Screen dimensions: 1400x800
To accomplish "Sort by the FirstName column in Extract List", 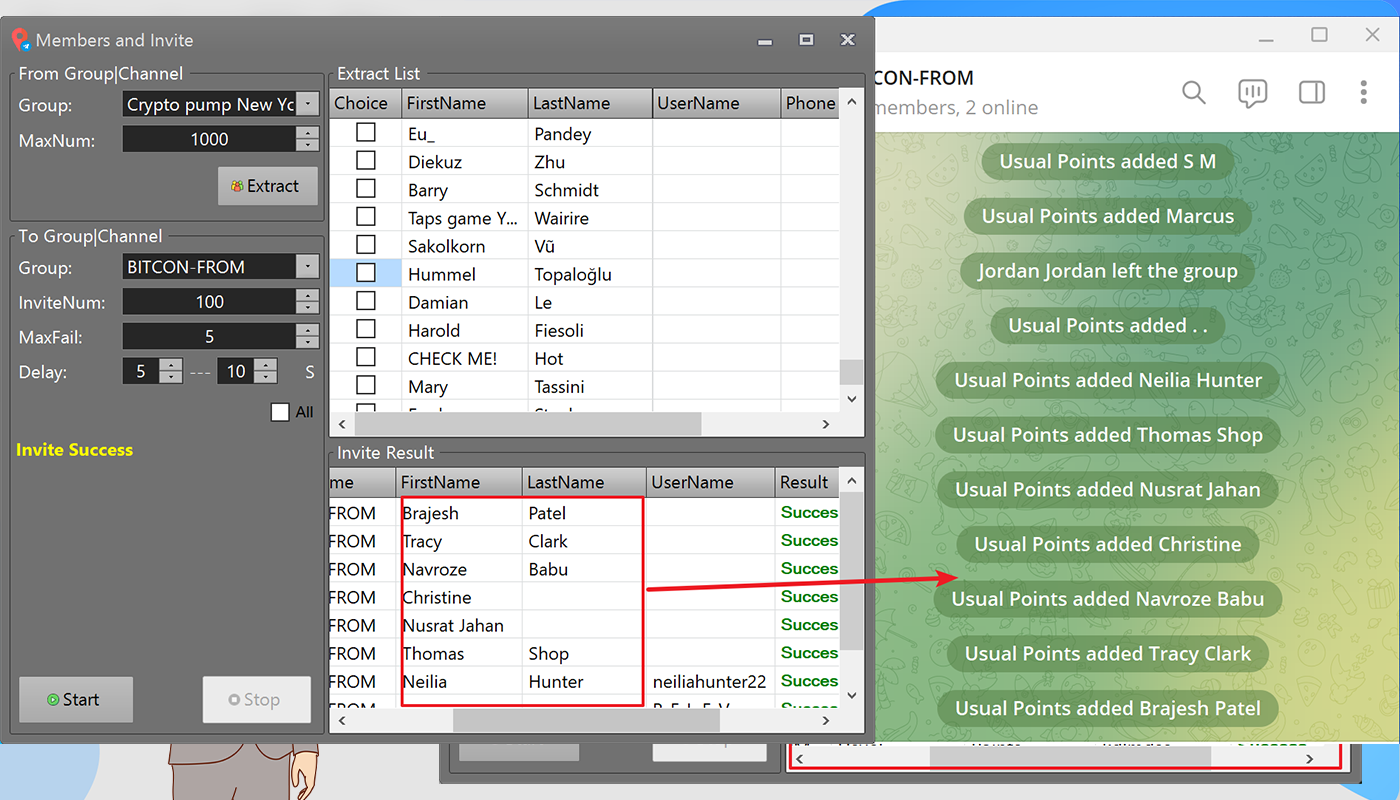I will (464, 103).
